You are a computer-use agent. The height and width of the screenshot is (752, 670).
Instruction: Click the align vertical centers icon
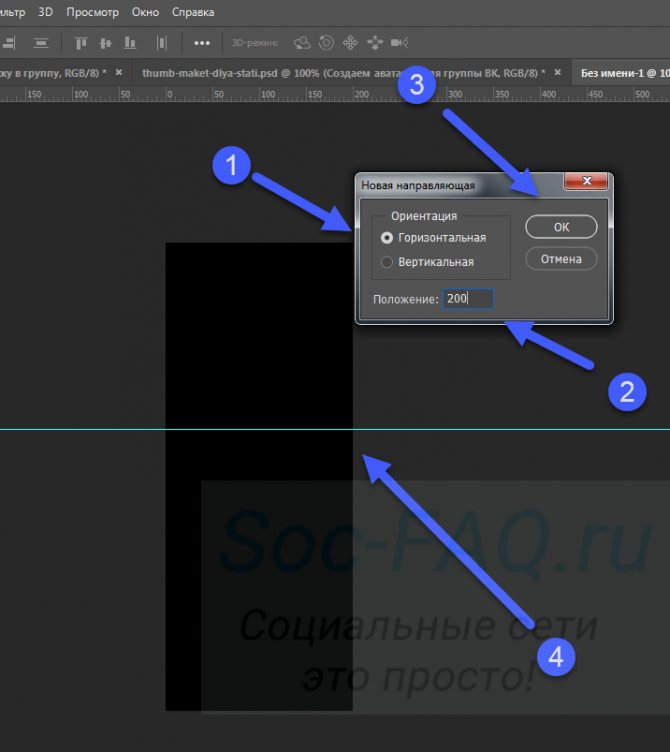(105, 43)
